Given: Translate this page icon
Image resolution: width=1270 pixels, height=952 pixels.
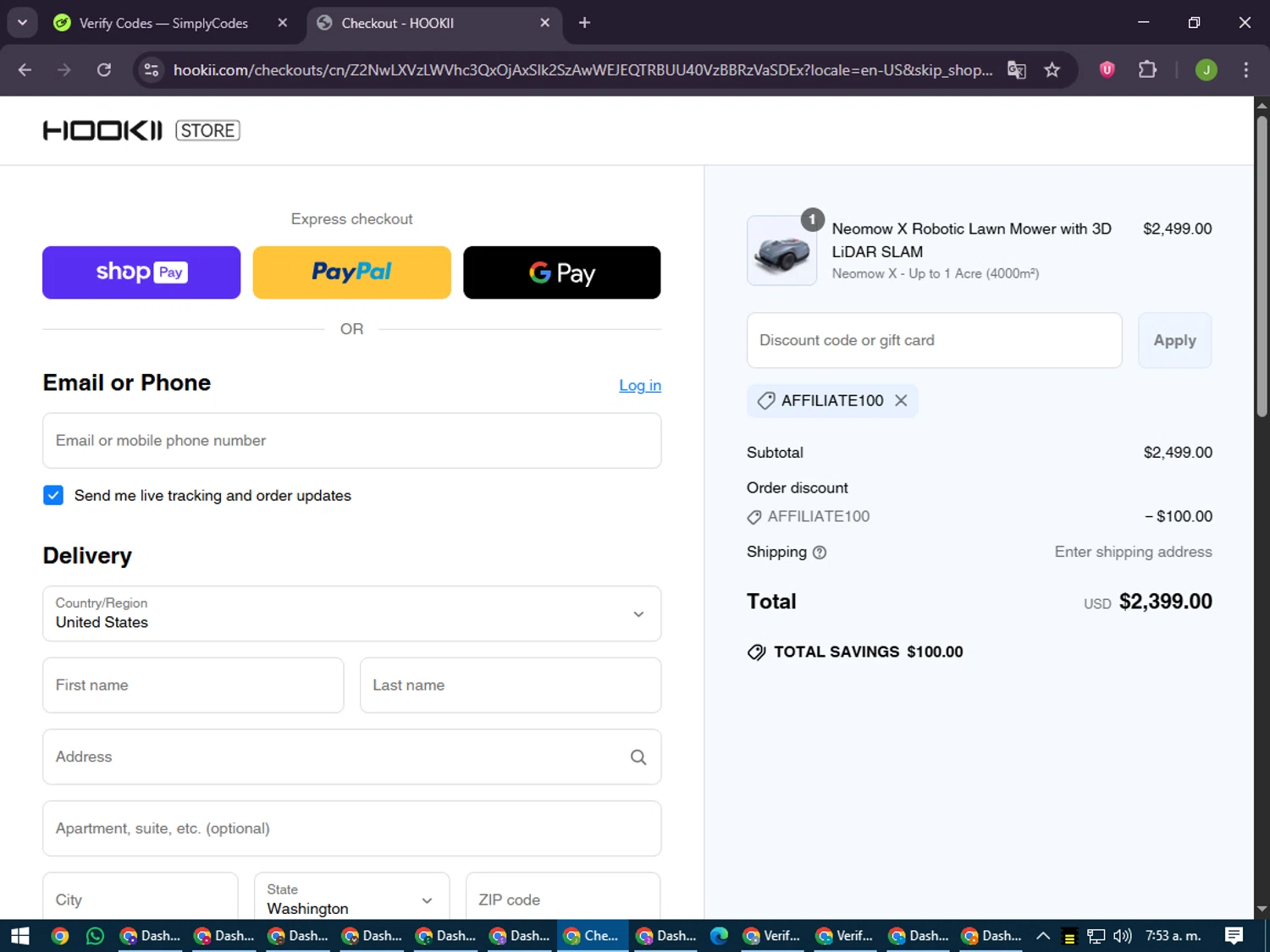Looking at the screenshot, I should click(x=1017, y=69).
